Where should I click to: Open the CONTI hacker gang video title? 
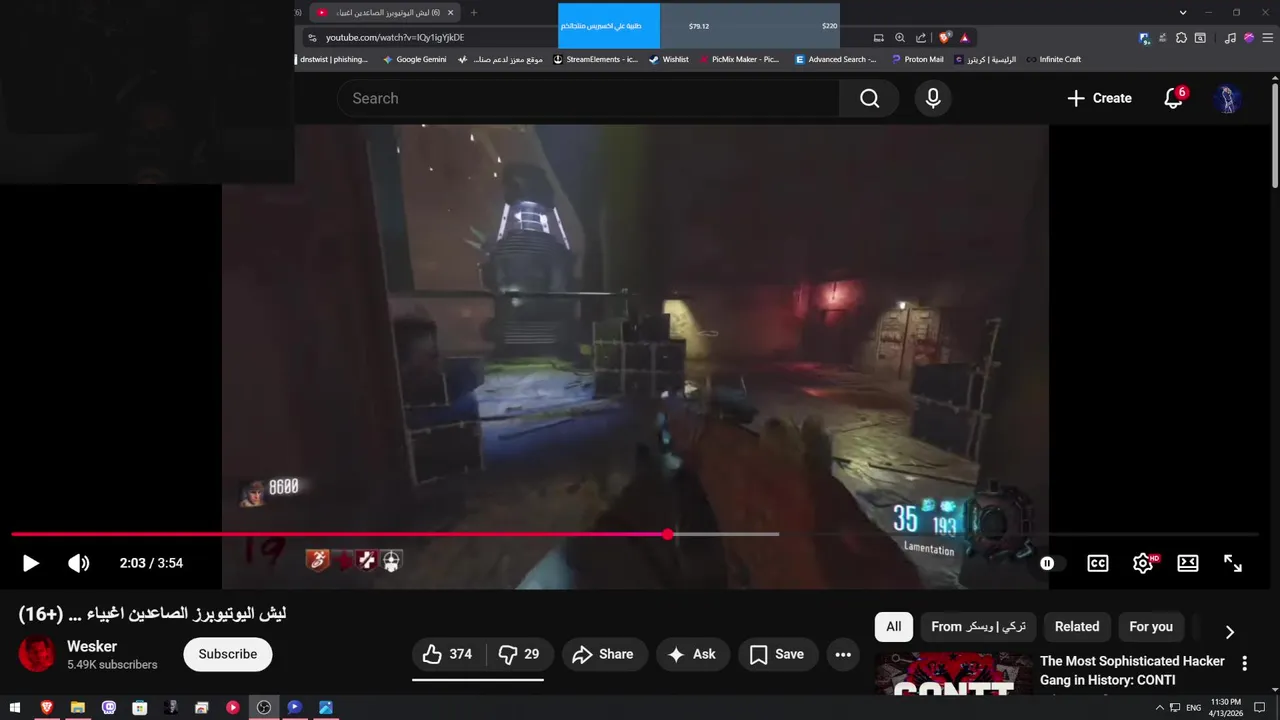tap(1132, 671)
